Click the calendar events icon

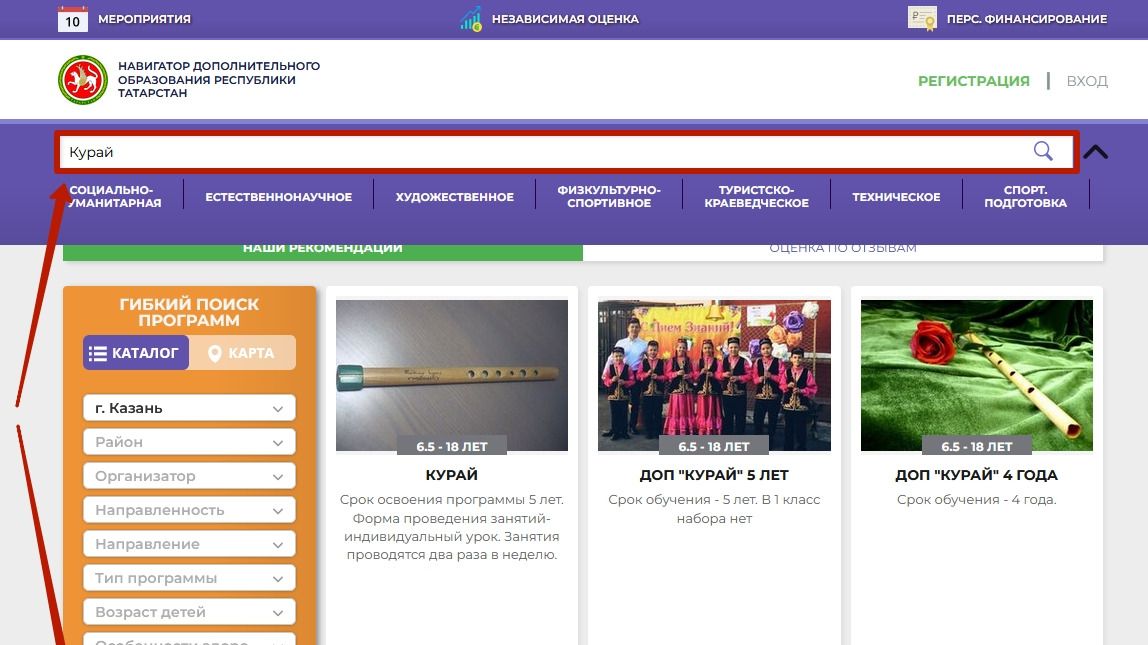click(73, 19)
